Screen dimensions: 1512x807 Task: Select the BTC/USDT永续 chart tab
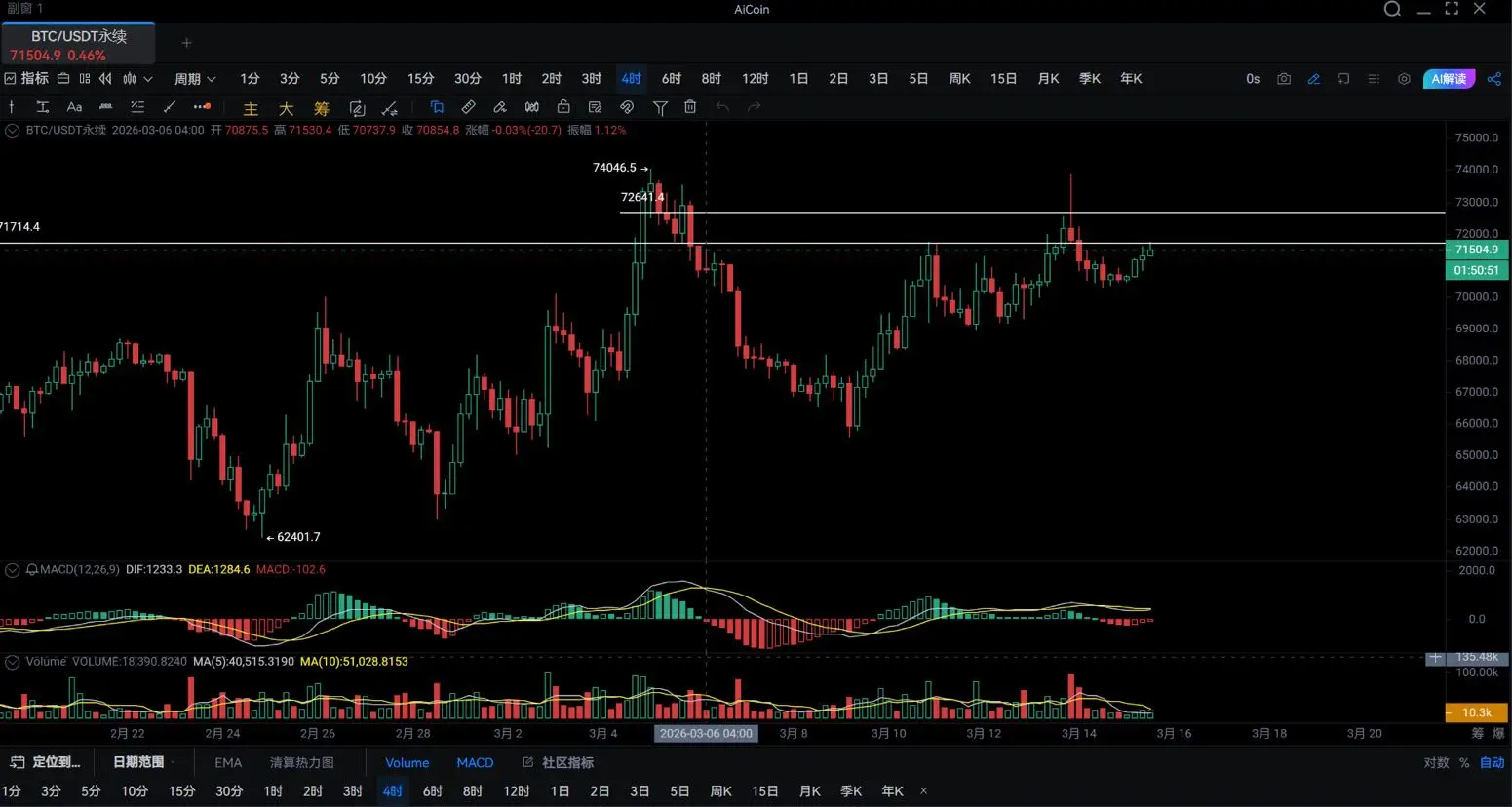(x=78, y=45)
